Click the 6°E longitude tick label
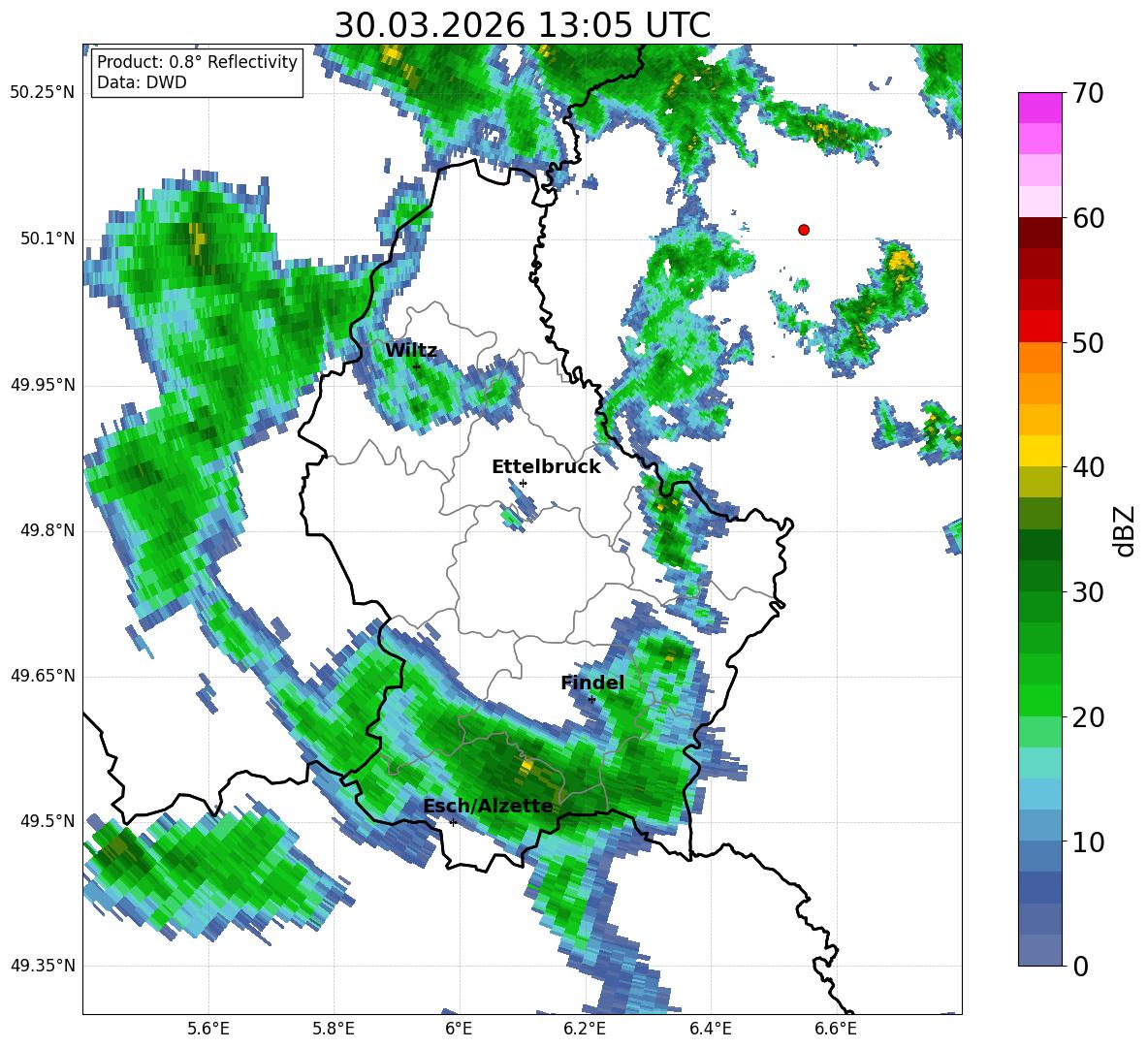The height and width of the screenshot is (1048, 1148). tap(459, 1029)
